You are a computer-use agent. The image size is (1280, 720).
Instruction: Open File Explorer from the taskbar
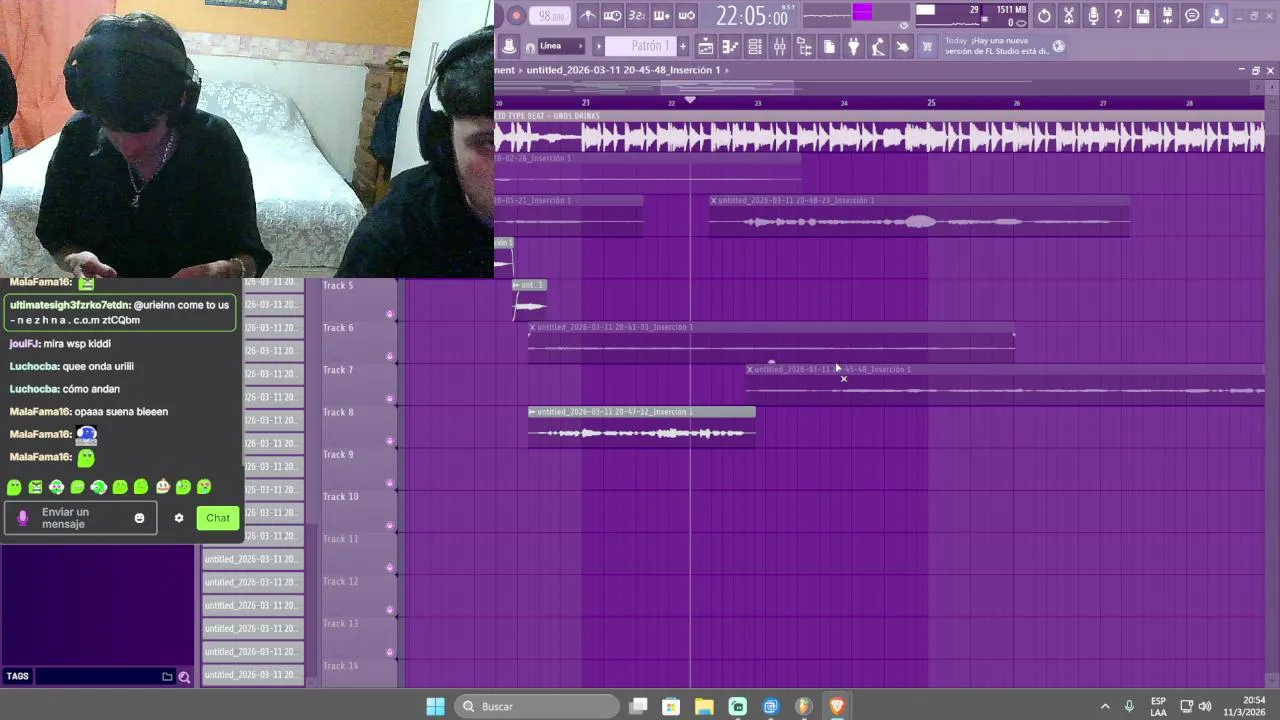[x=704, y=706]
